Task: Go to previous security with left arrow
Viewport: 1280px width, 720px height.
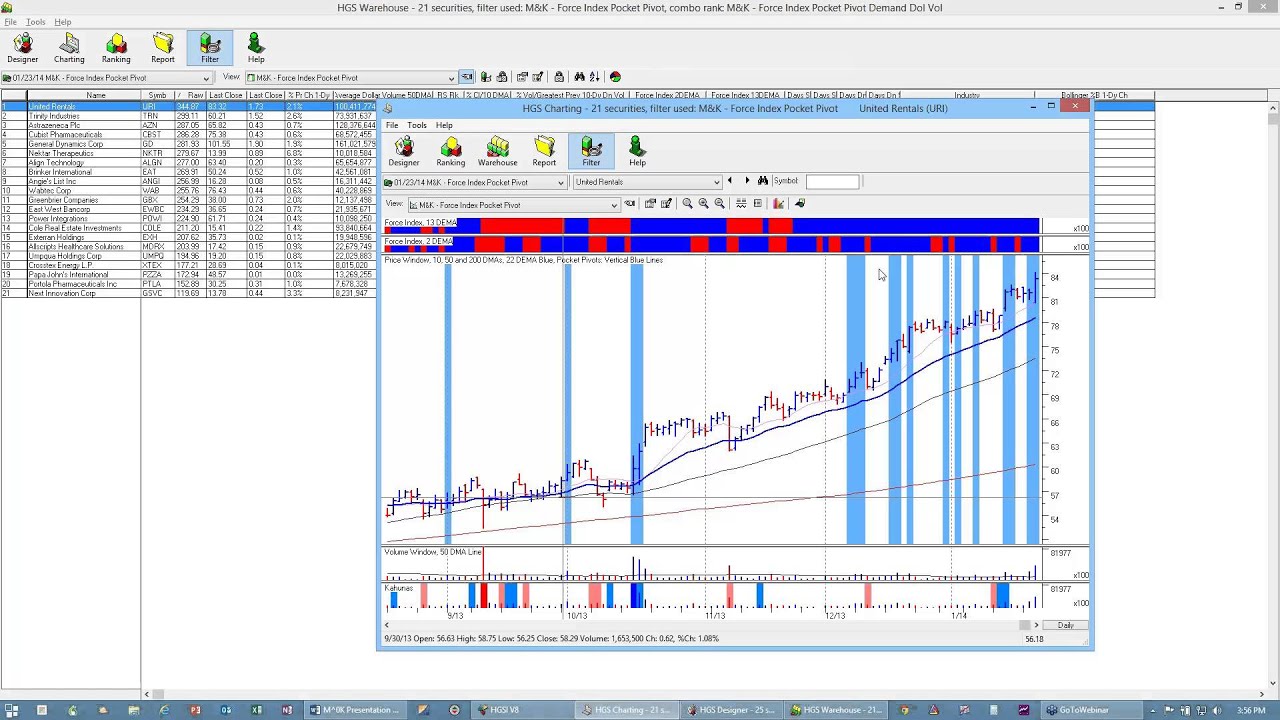Action: (x=730, y=181)
